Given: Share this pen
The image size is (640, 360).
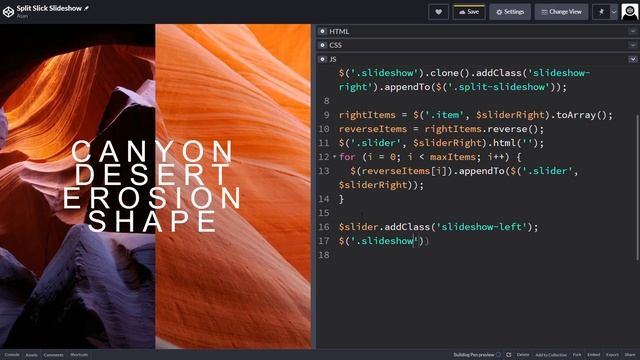Looking at the screenshot, I should pos(630,355).
